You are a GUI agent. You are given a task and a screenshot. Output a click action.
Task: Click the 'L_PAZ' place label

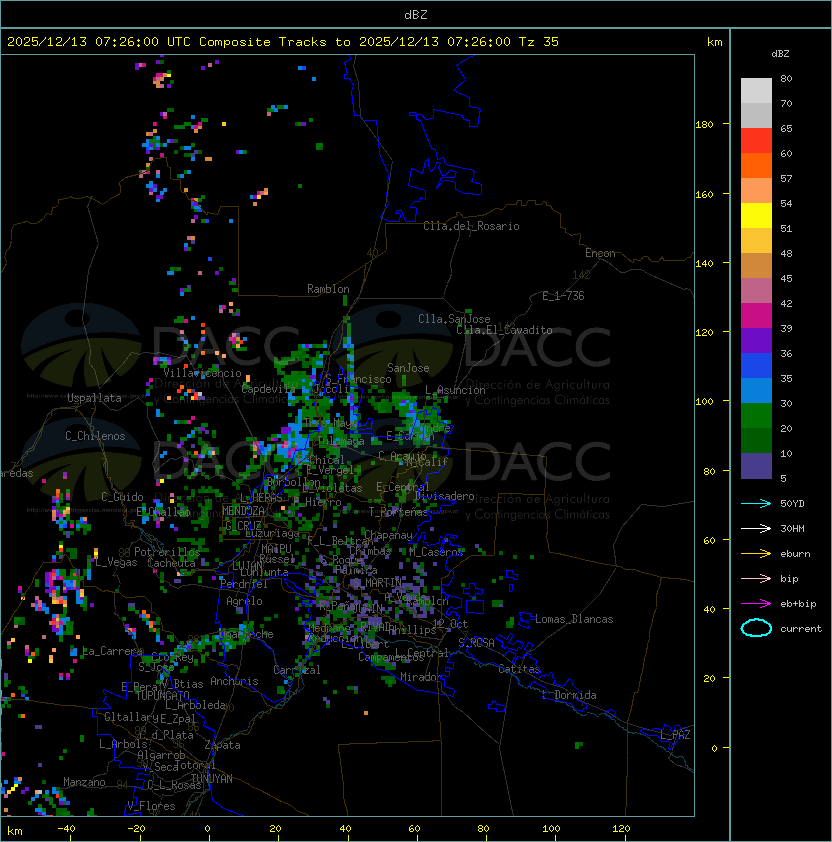coord(675,736)
